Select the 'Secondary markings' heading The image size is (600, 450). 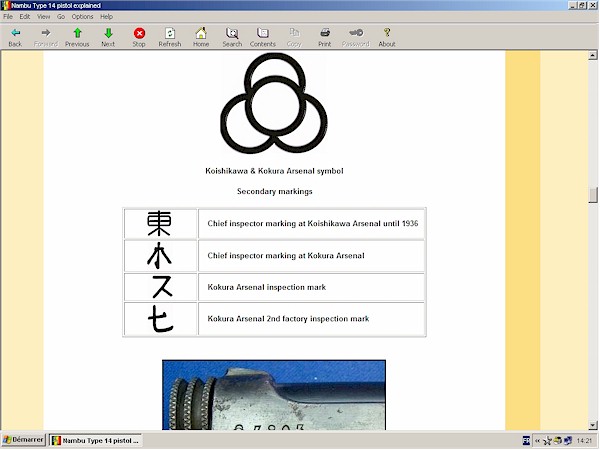click(x=275, y=191)
